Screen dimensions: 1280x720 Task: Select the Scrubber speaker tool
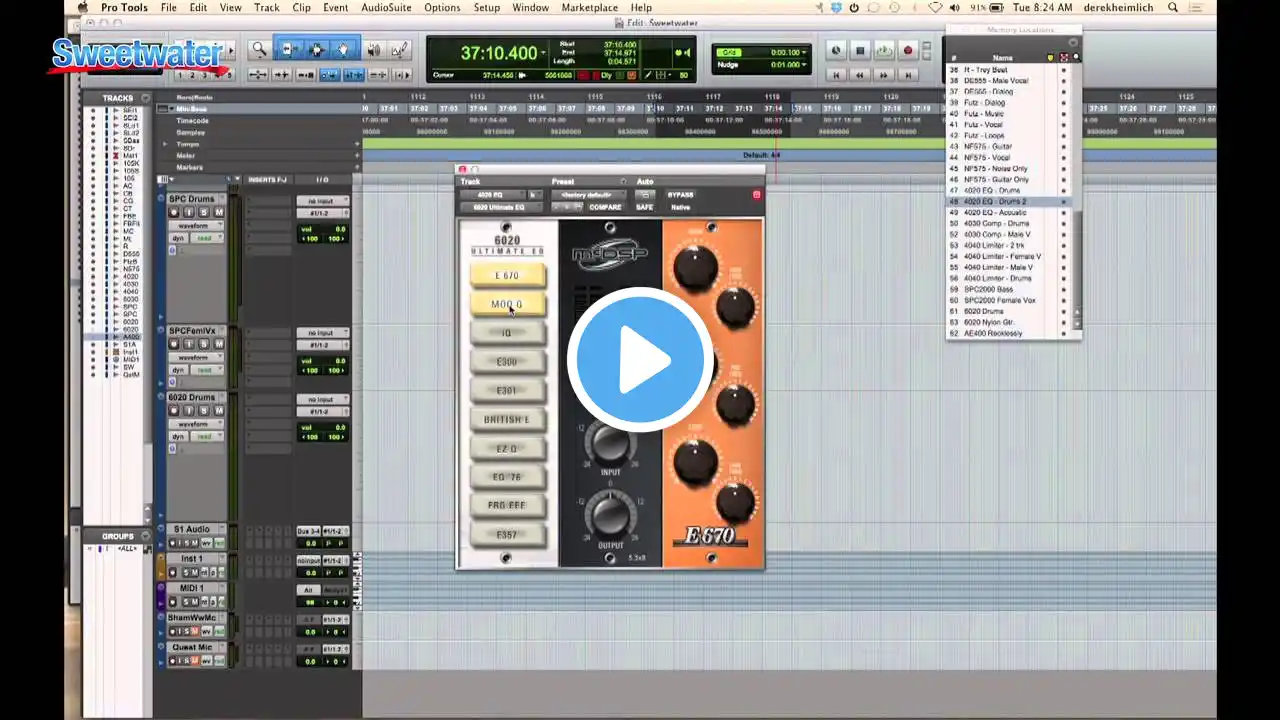coord(374,49)
